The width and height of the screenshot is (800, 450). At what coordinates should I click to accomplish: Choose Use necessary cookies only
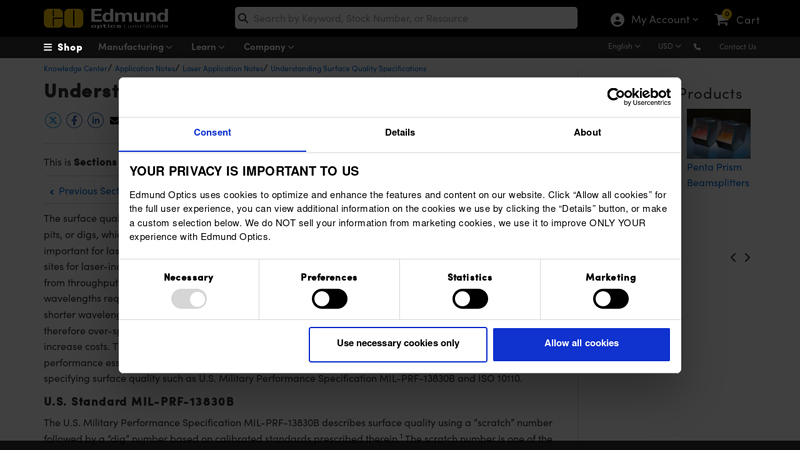click(398, 344)
